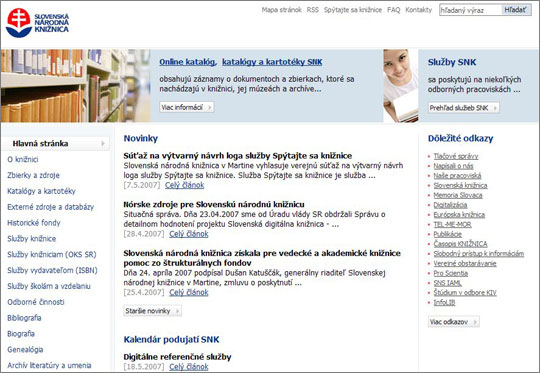The height and width of the screenshot is (373, 540).
Task: Open Naše pracoviská link
Action: (457, 176)
